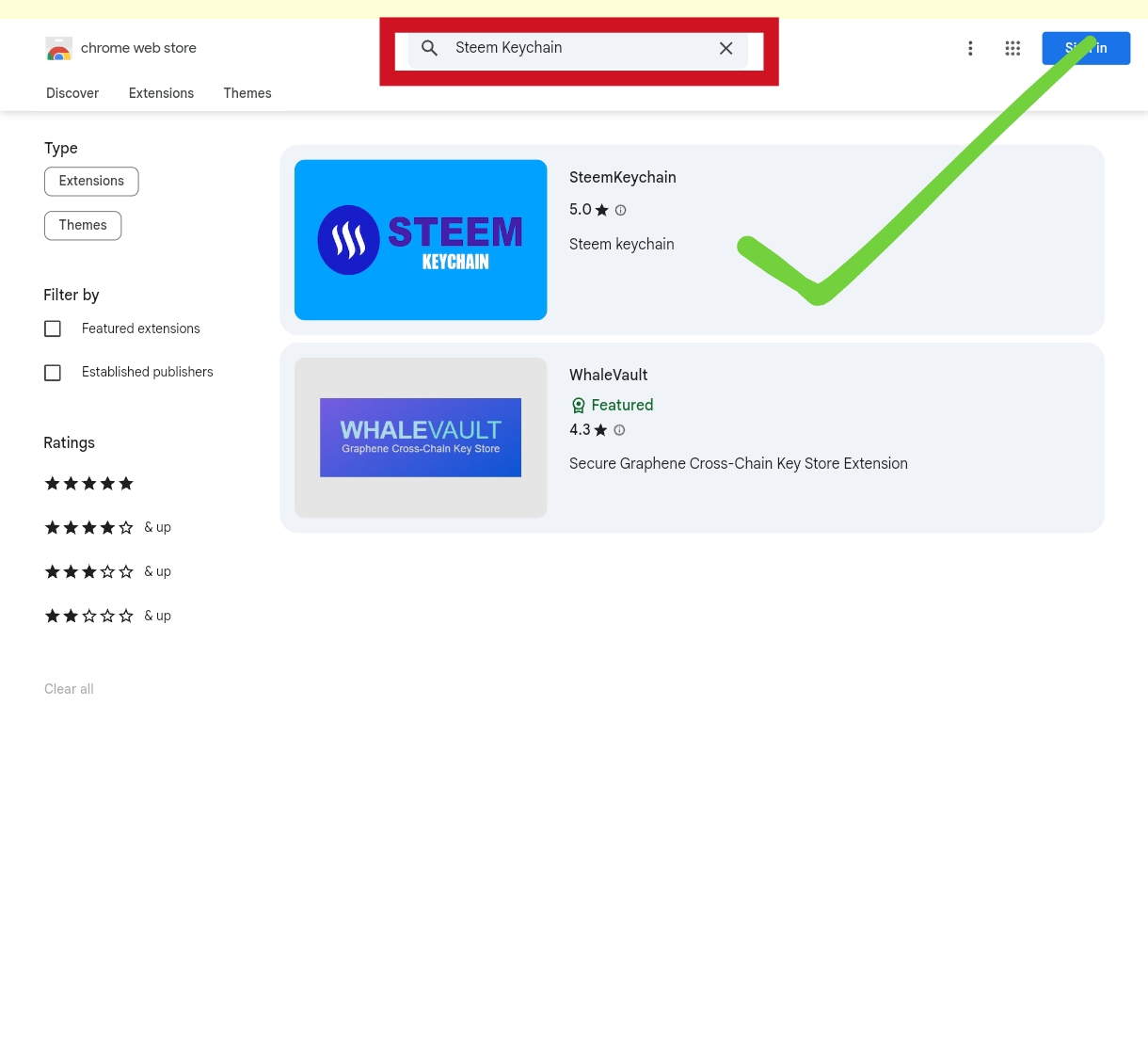
Task: Click the 'Filter by' heading text
Action: tap(72, 295)
